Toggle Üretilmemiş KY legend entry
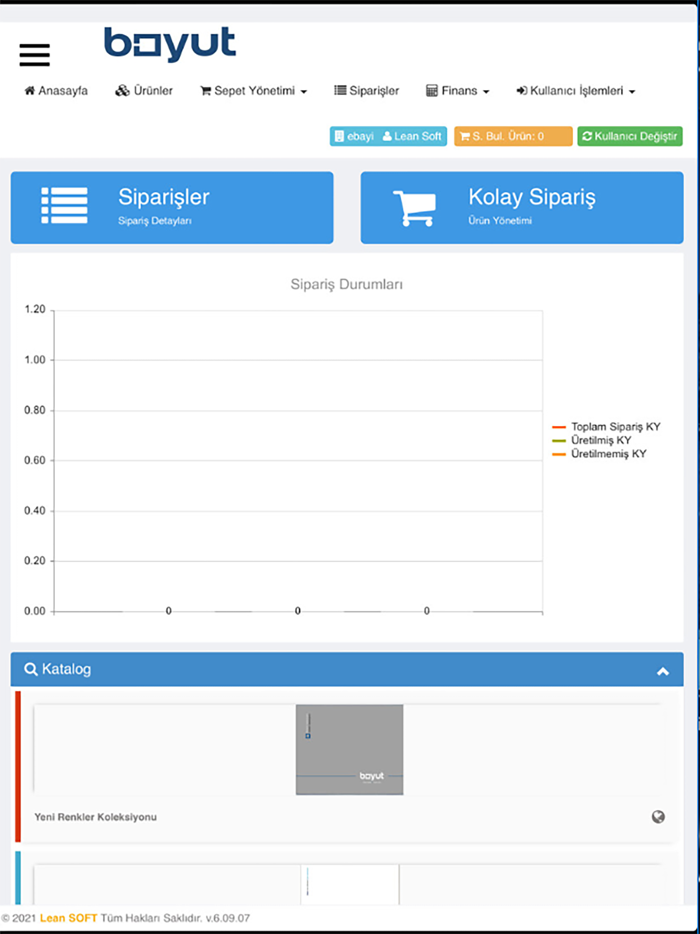700x934 pixels. point(599,454)
